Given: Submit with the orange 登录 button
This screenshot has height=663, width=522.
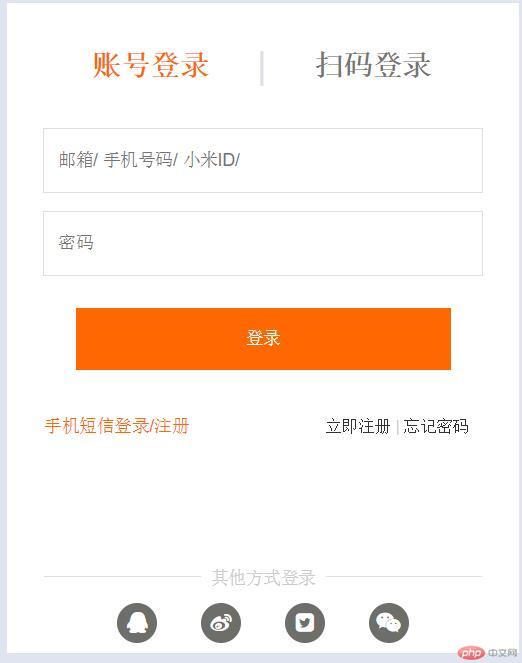Looking at the screenshot, I should [263, 339].
